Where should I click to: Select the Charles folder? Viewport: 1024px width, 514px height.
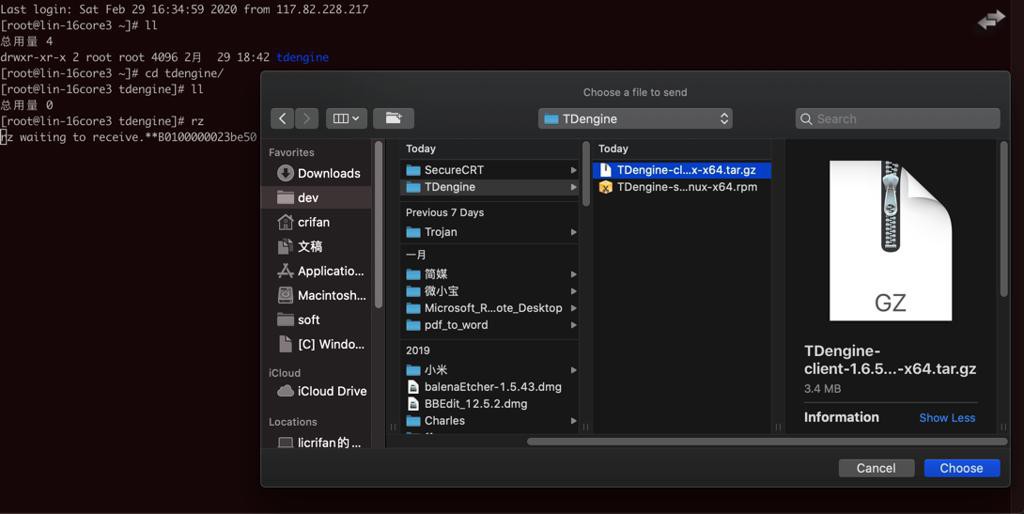click(488, 421)
